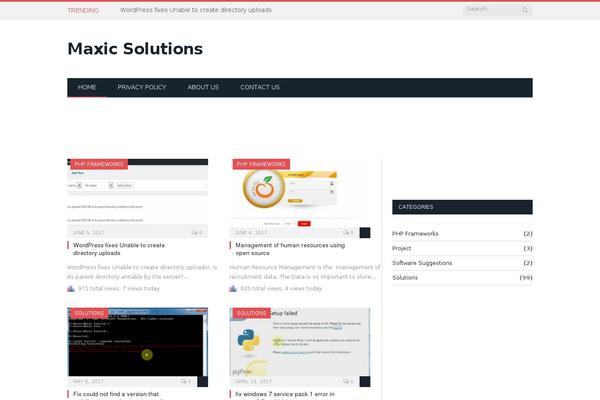Click Solutions tag on command prompt post
The height and width of the screenshot is (400, 600).
[89, 313]
